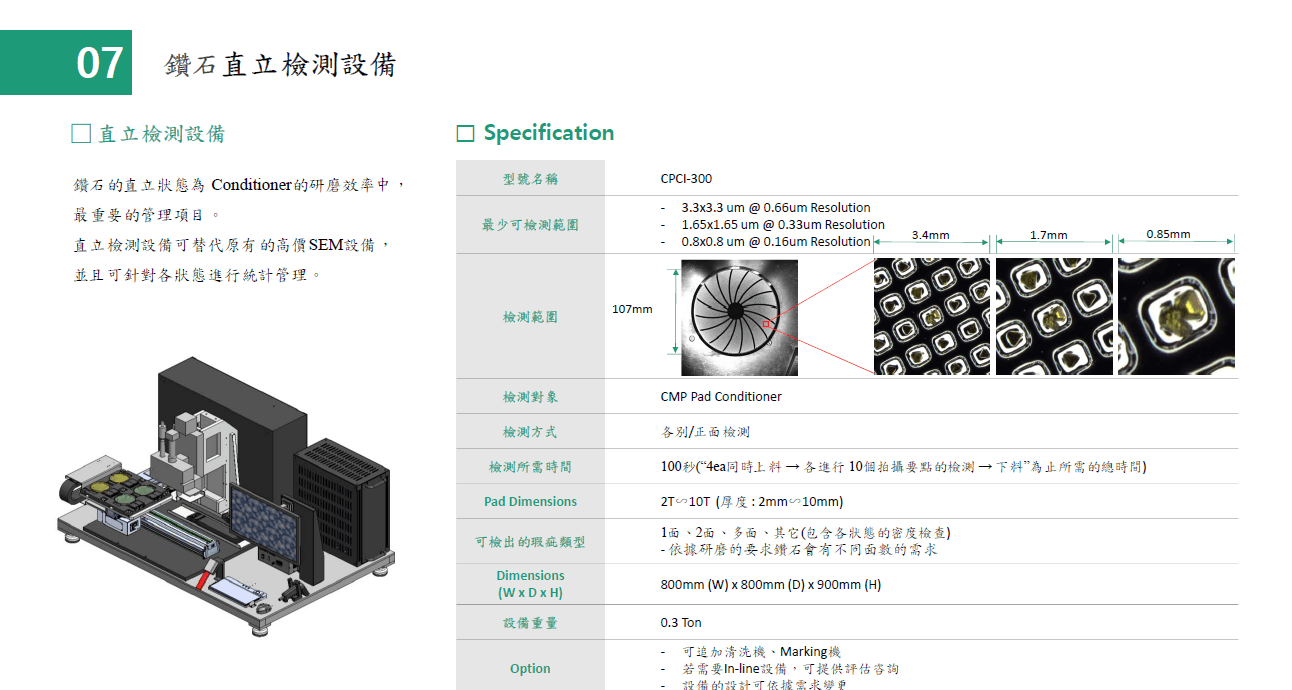Click the Dimensions (W x D x H) label
Image resolution: width=1292 pixels, height=690 pixels.
click(530, 584)
